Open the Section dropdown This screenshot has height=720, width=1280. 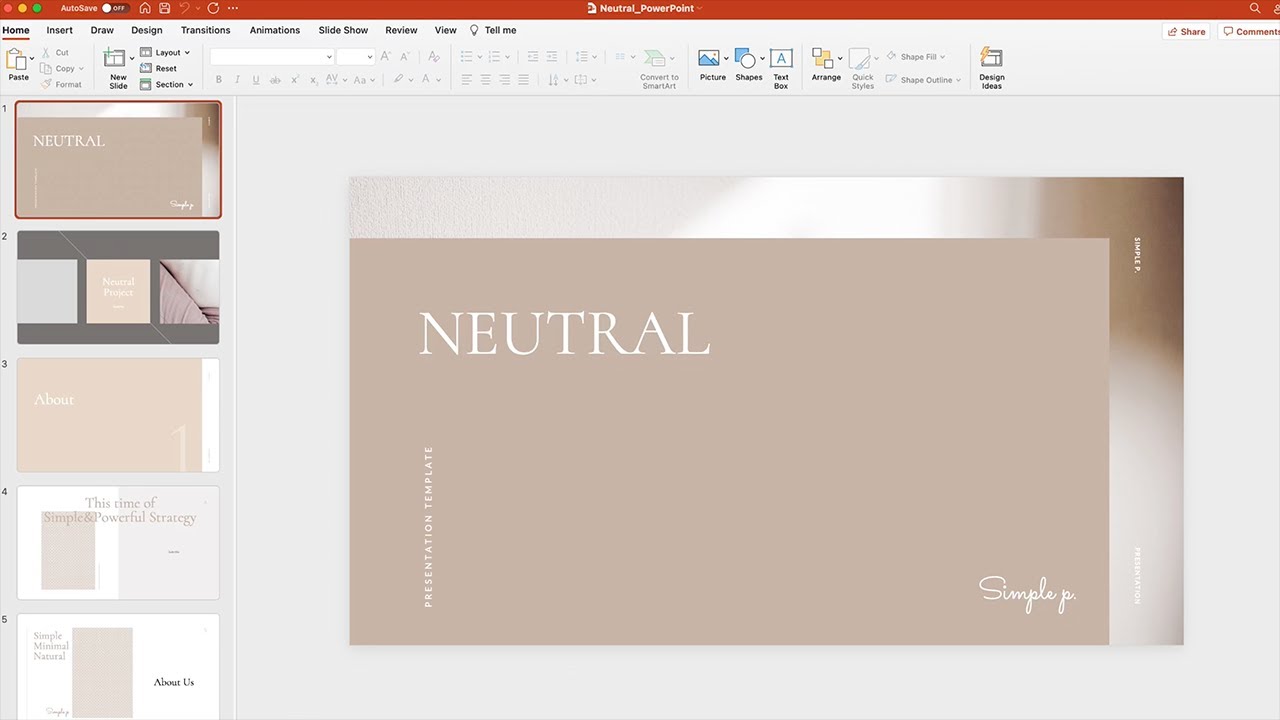point(167,84)
